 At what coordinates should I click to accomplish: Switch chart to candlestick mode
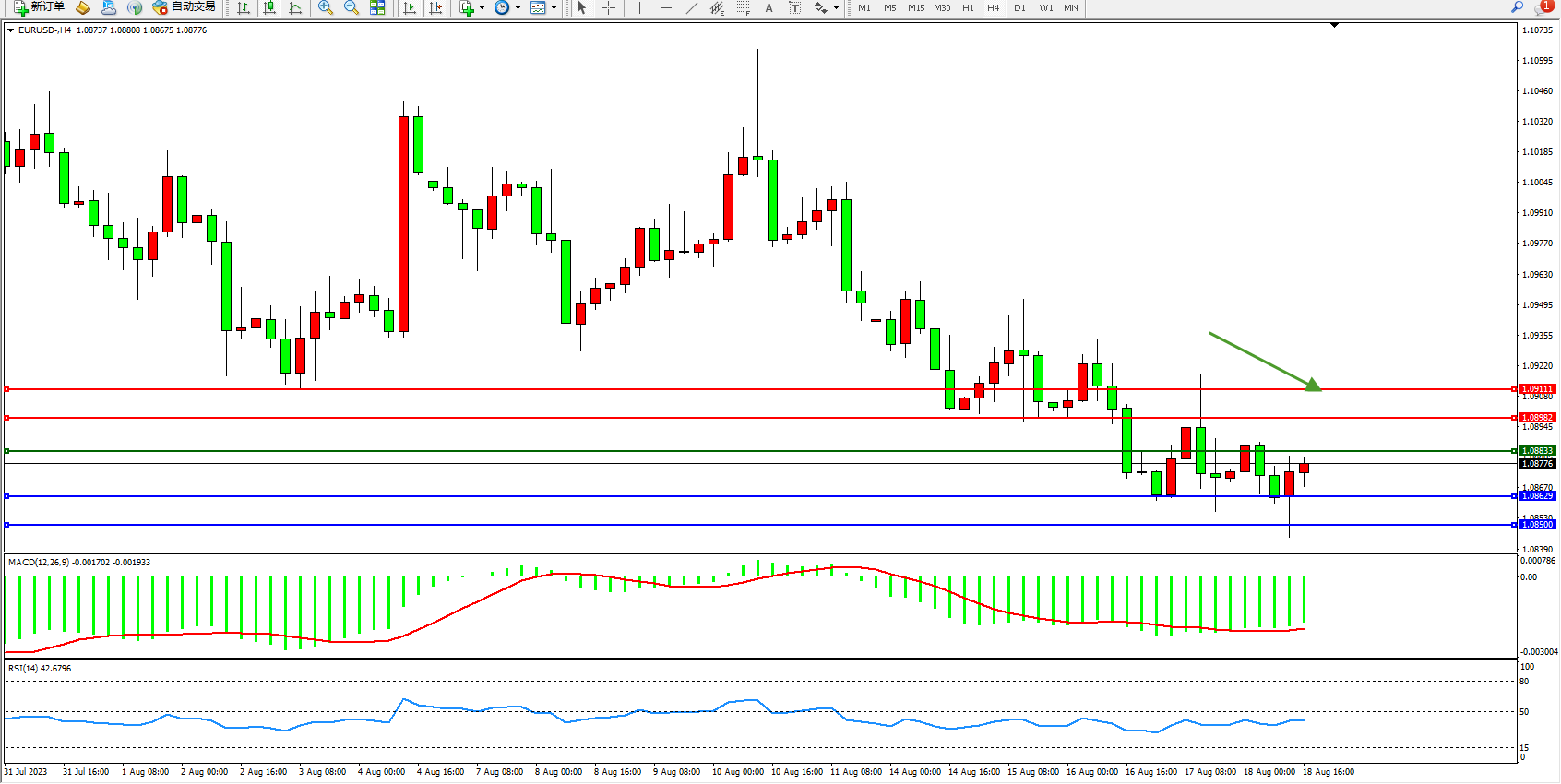(x=269, y=7)
